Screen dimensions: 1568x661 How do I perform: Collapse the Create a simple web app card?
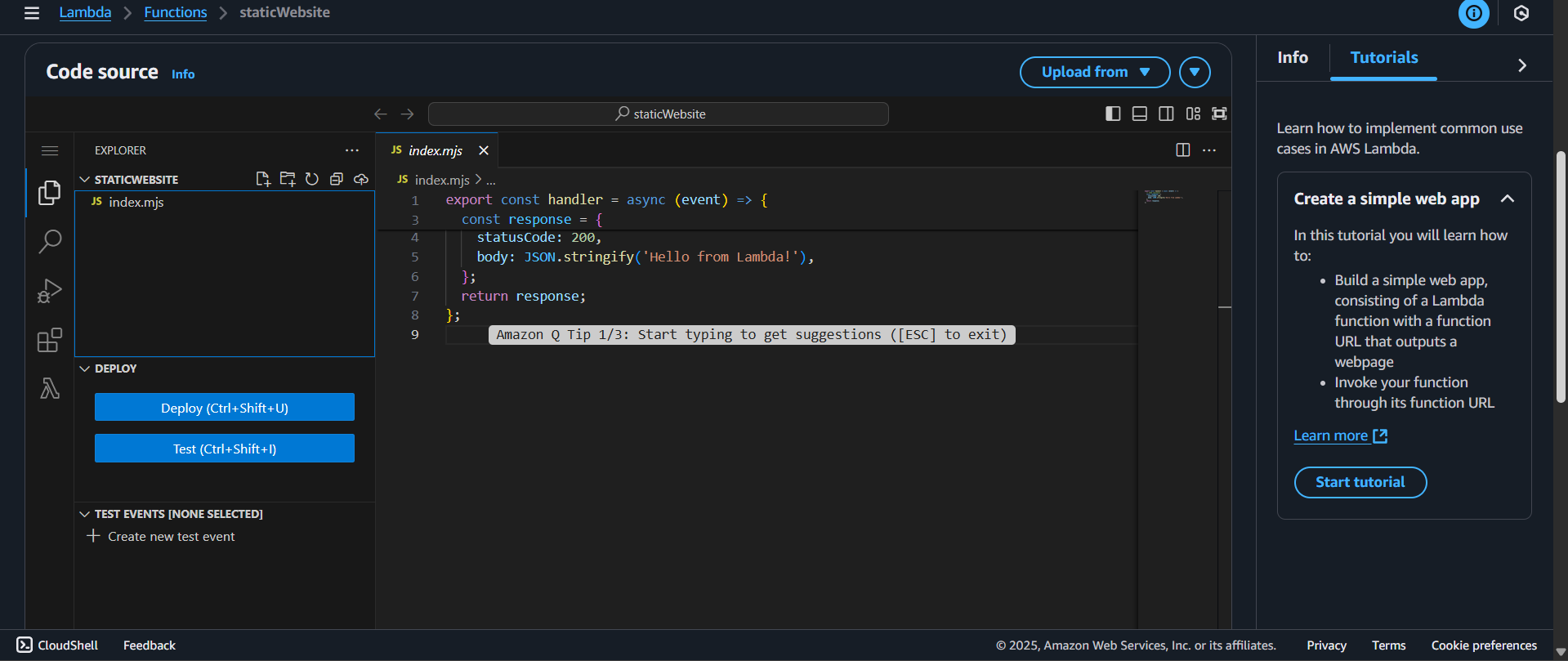[x=1508, y=199]
